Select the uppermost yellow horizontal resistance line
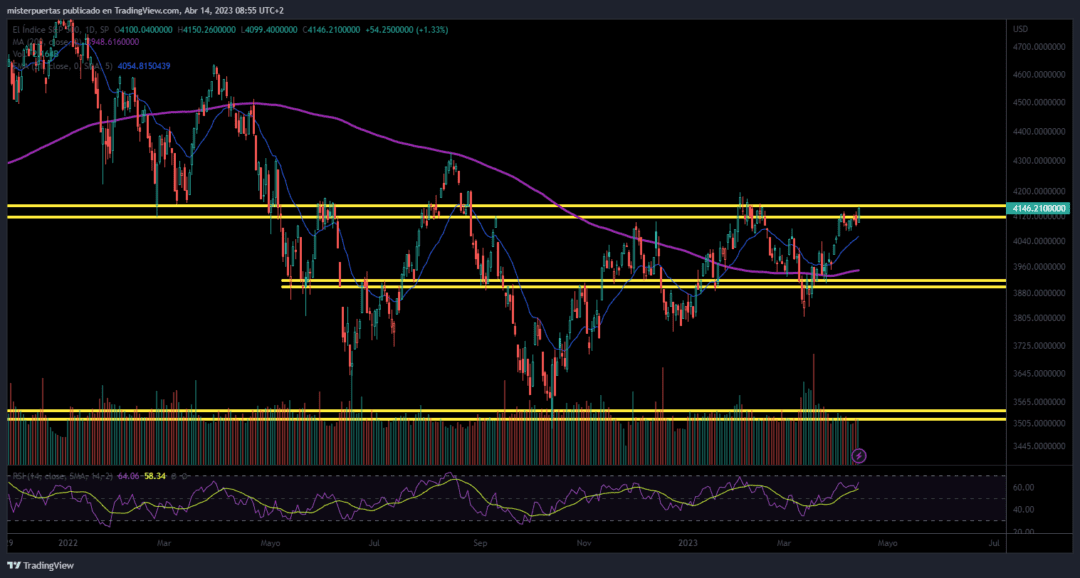Screen dimensions: 1080x578 pos(506,205)
